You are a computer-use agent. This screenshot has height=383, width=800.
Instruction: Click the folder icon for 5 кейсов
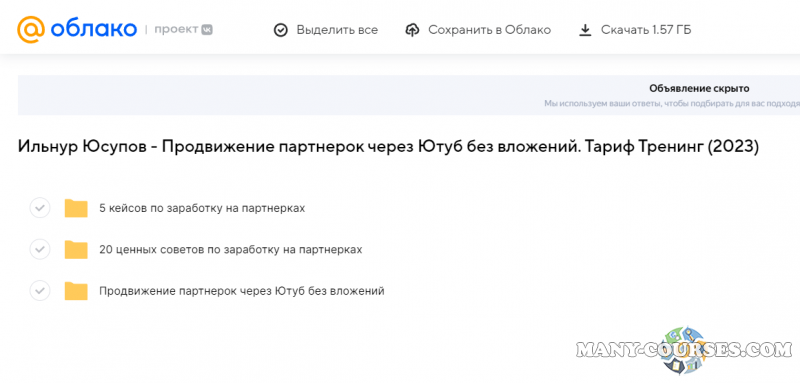point(76,208)
